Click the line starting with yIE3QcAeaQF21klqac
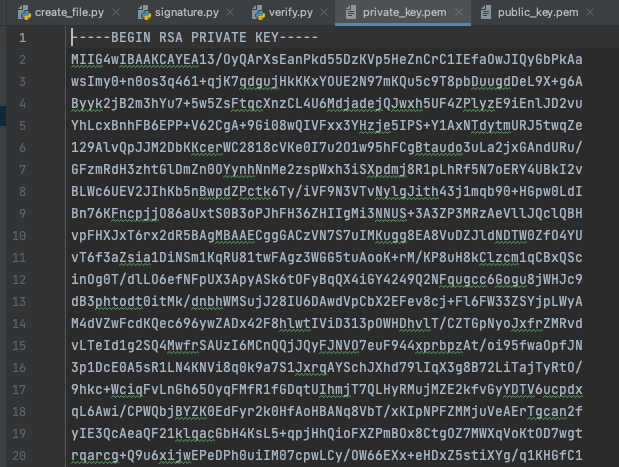The height and width of the screenshot is (467, 619). click(326, 434)
